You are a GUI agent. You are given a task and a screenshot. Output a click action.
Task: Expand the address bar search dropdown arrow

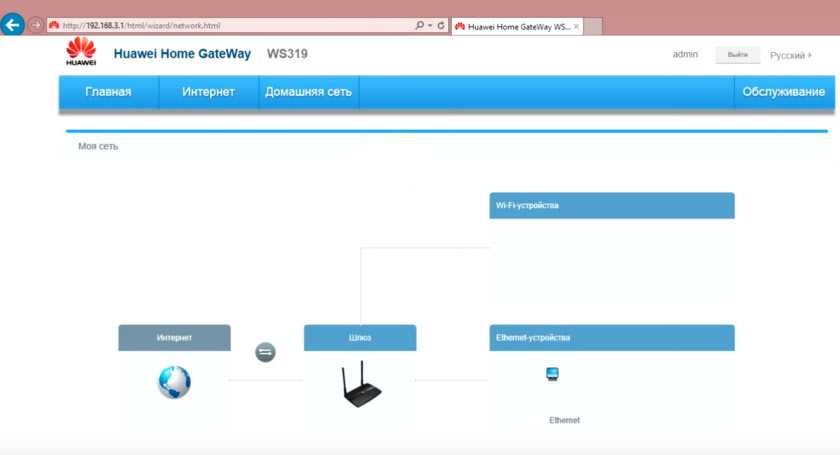coord(429,26)
